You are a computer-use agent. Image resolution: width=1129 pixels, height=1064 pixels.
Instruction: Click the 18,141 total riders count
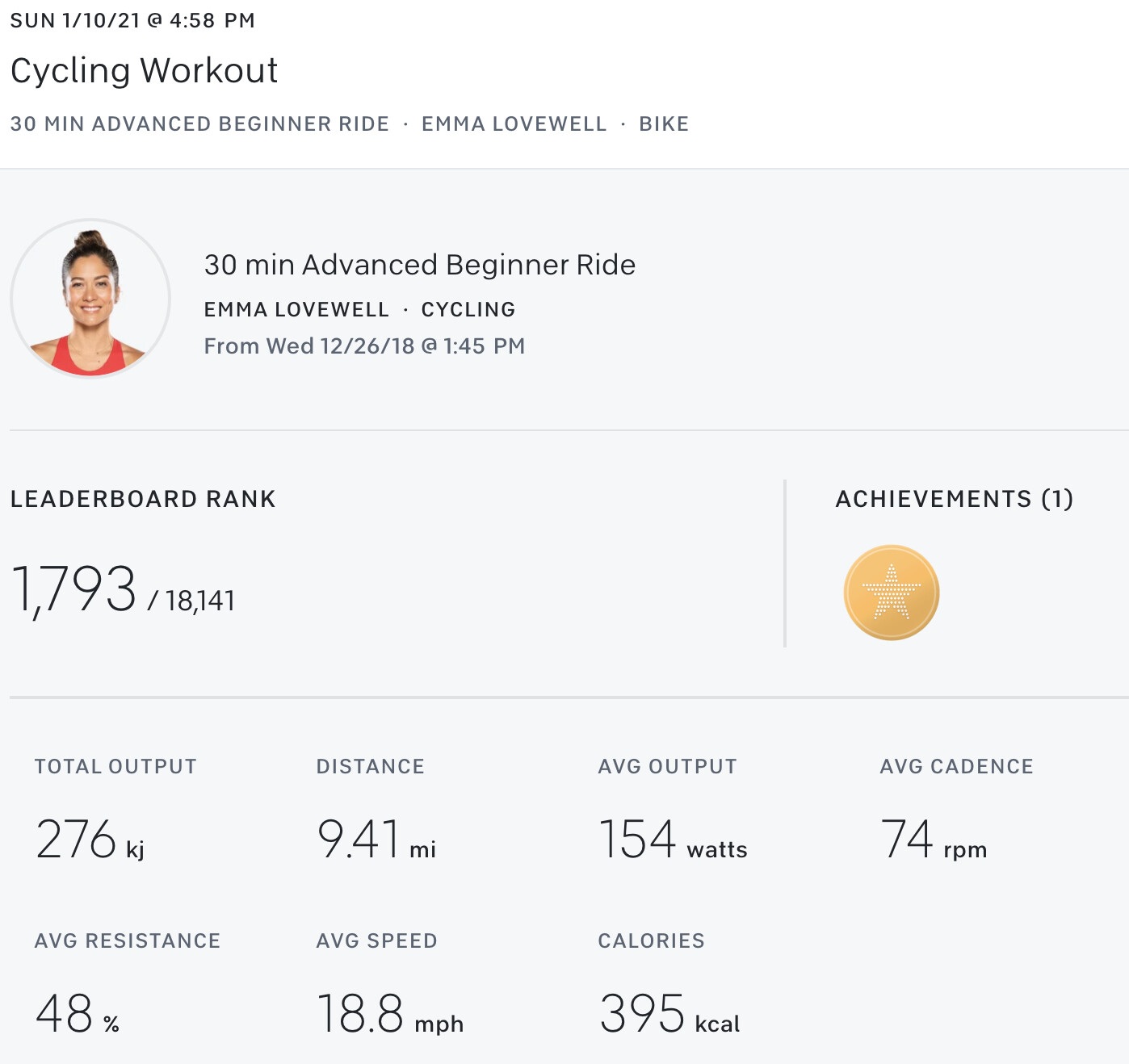pyautogui.click(x=199, y=601)
